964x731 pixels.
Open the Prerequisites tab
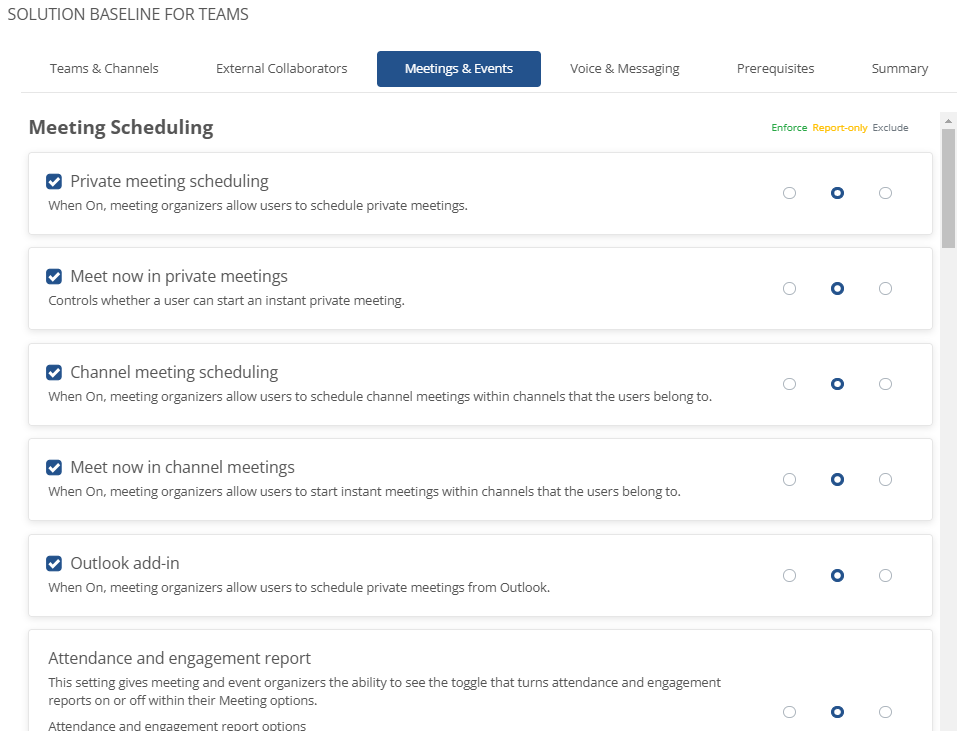pos(775,69)
